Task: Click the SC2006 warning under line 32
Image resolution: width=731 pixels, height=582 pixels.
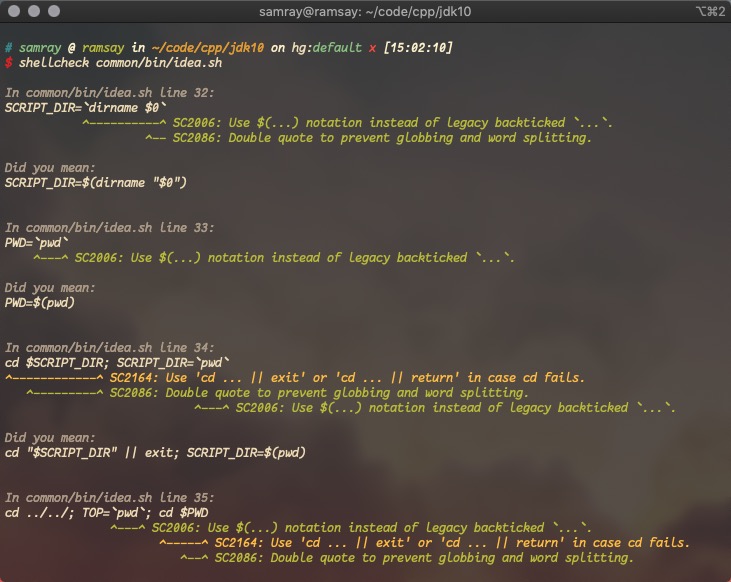Action: (393, 123)
